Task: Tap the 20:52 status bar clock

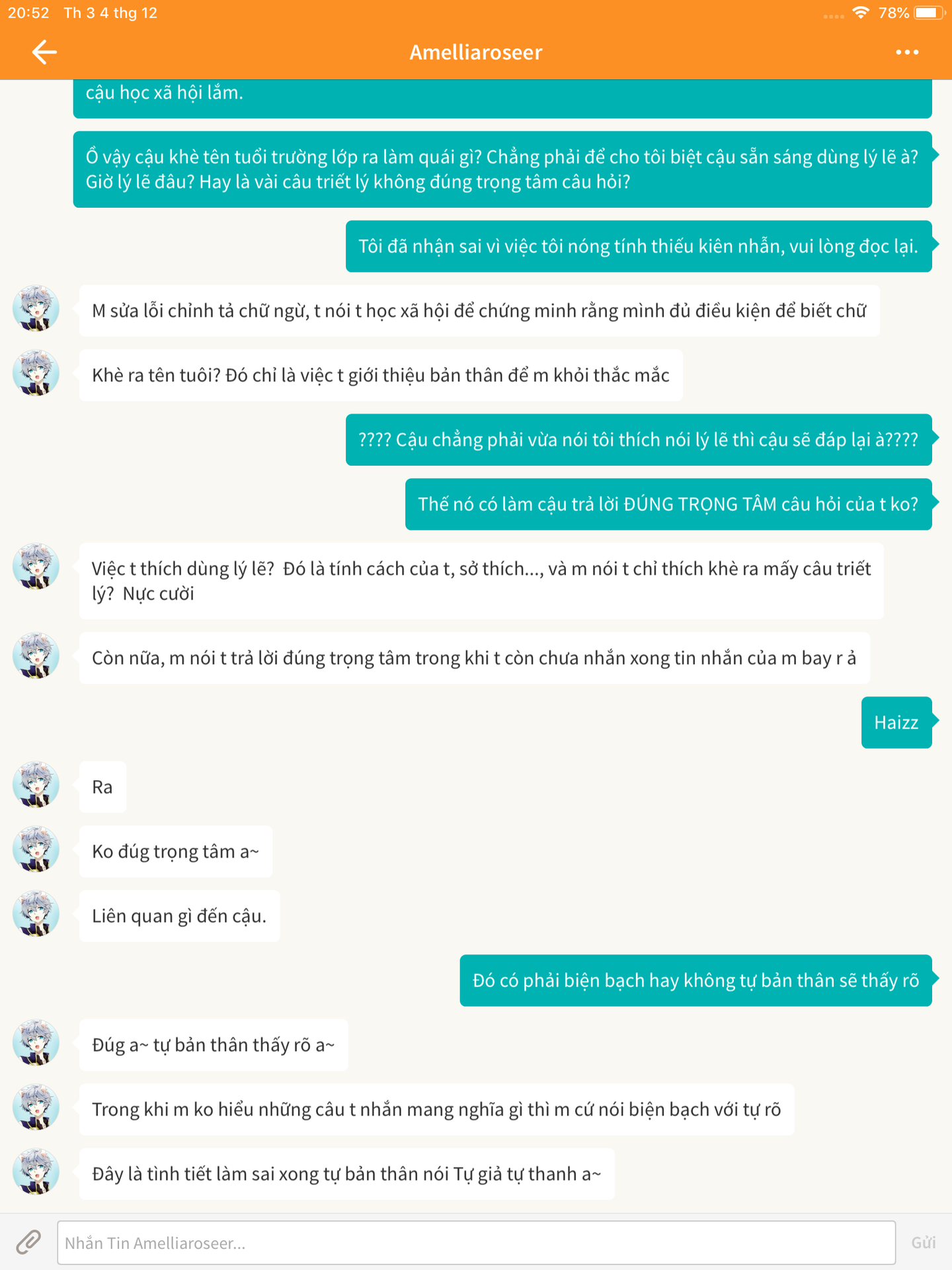Action: tap(28, 13)
